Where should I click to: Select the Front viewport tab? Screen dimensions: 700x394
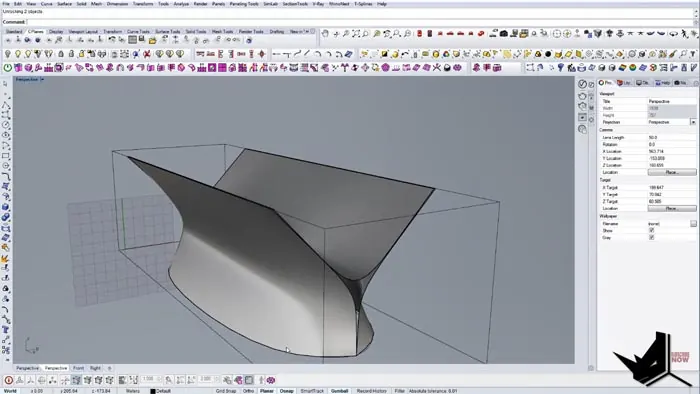tap(78, 368)
